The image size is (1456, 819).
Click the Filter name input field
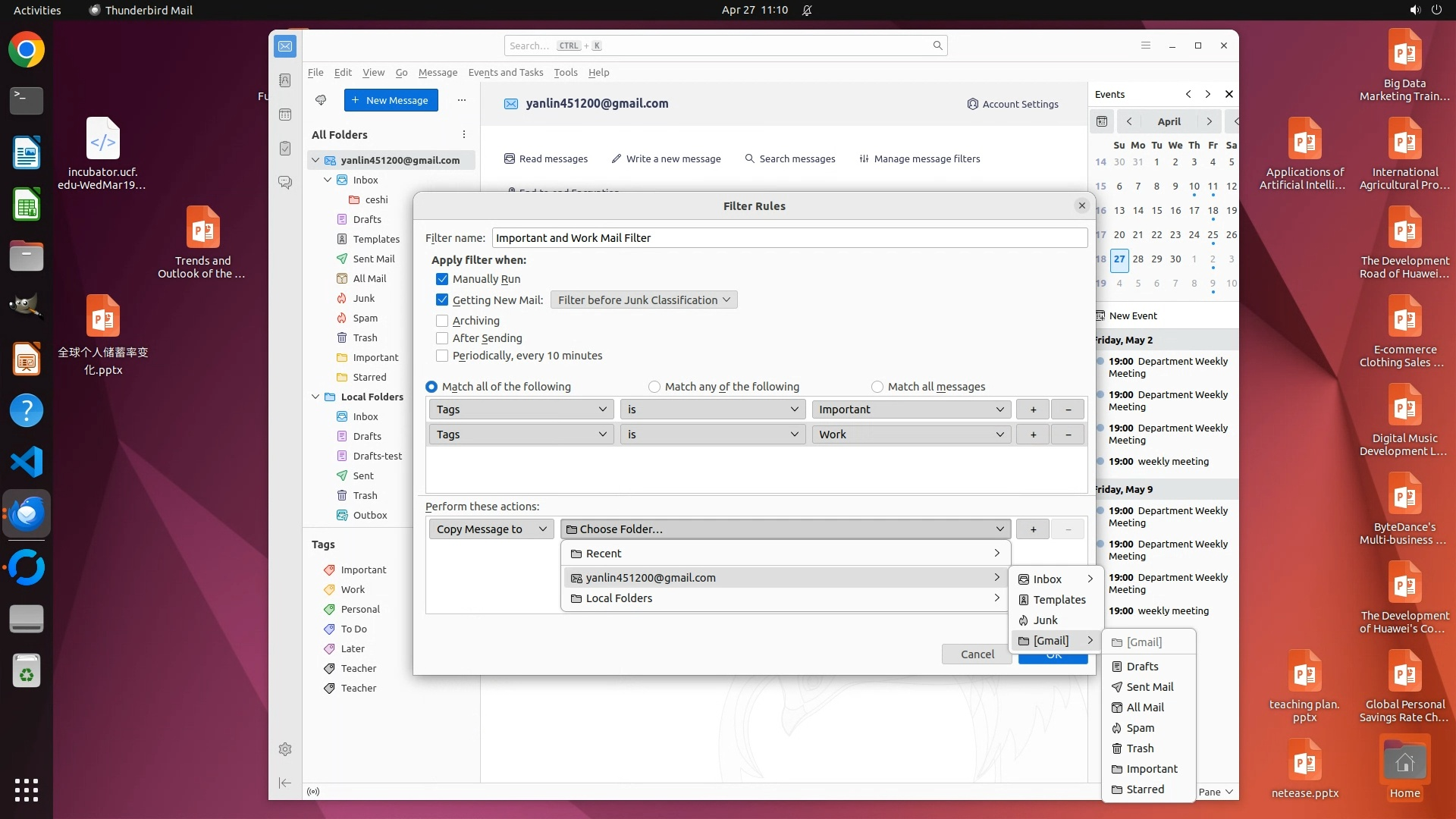[x=789, y=238]
